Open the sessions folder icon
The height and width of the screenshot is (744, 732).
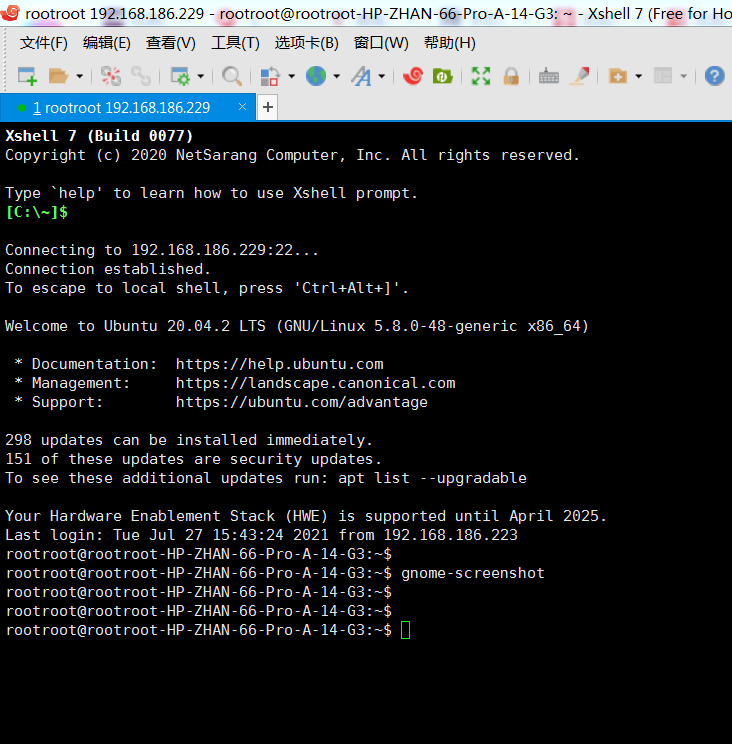point(58,76)
